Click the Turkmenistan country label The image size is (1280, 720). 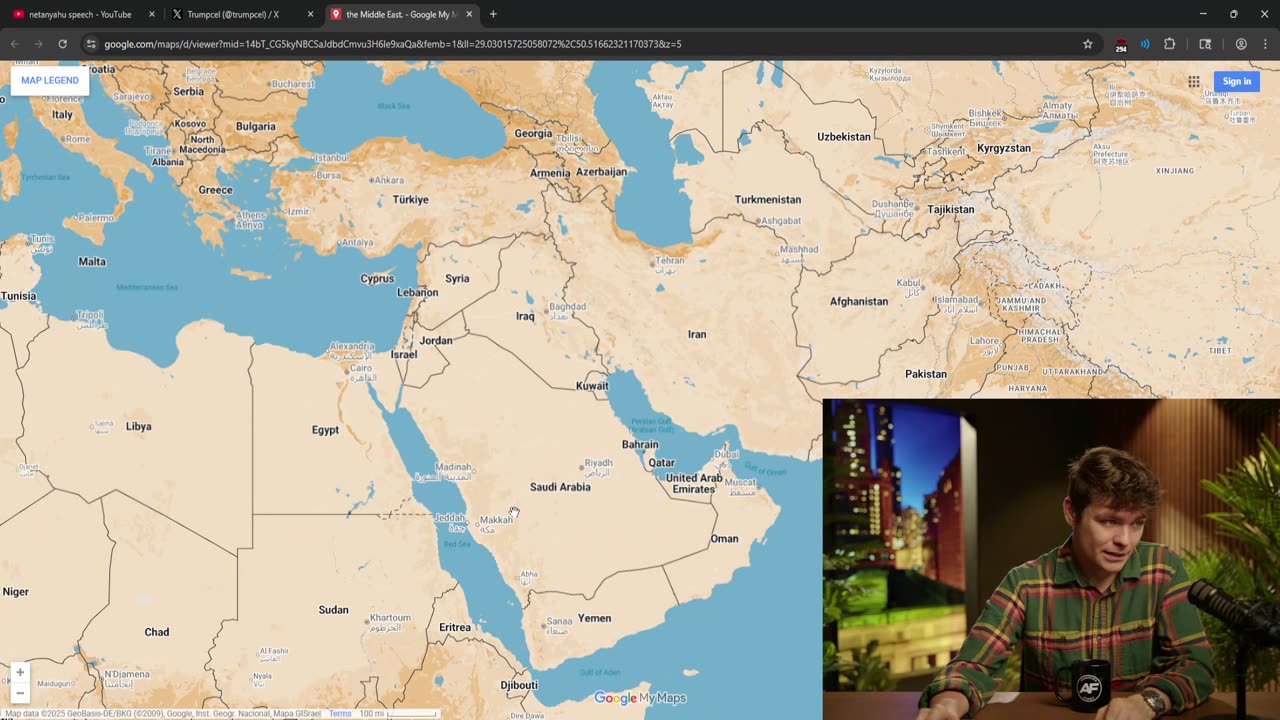768,199
